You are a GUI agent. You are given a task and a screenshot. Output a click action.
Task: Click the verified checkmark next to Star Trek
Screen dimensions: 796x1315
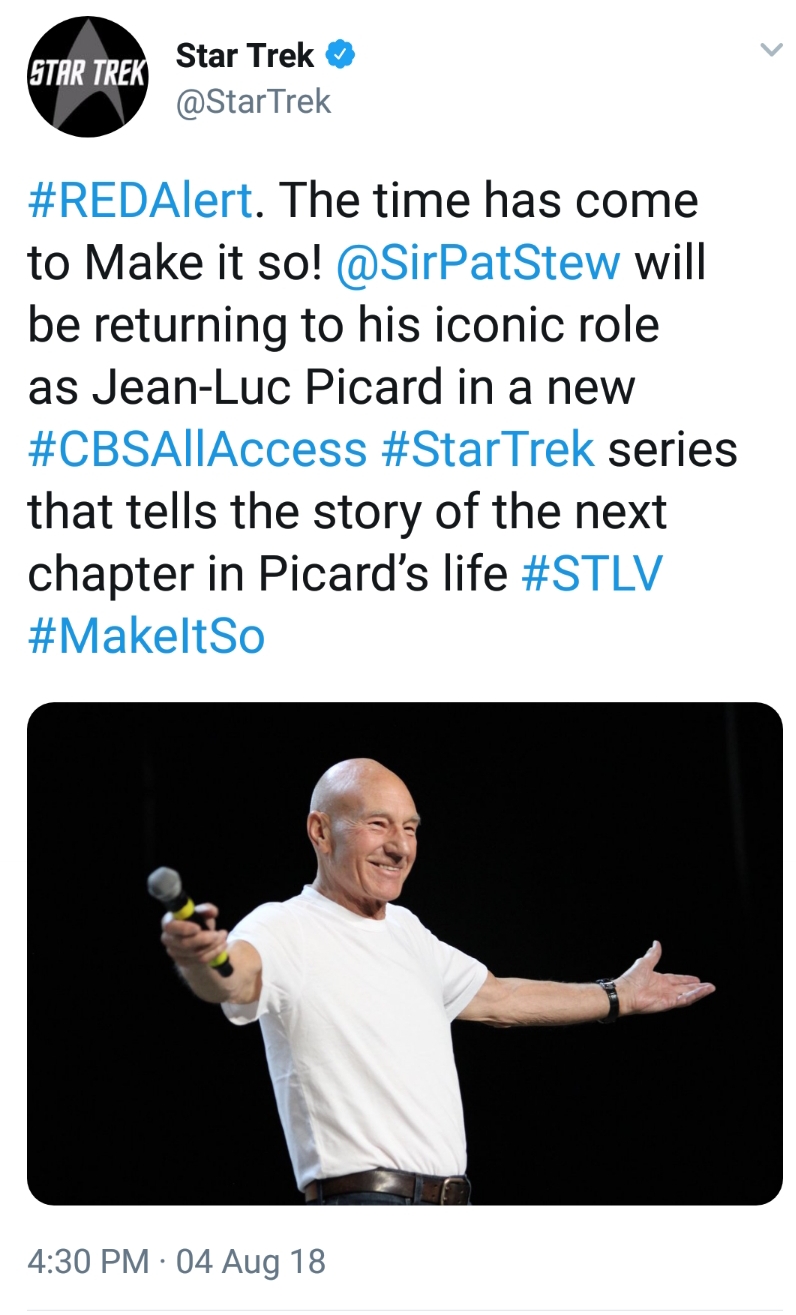[x=339, y=56]
